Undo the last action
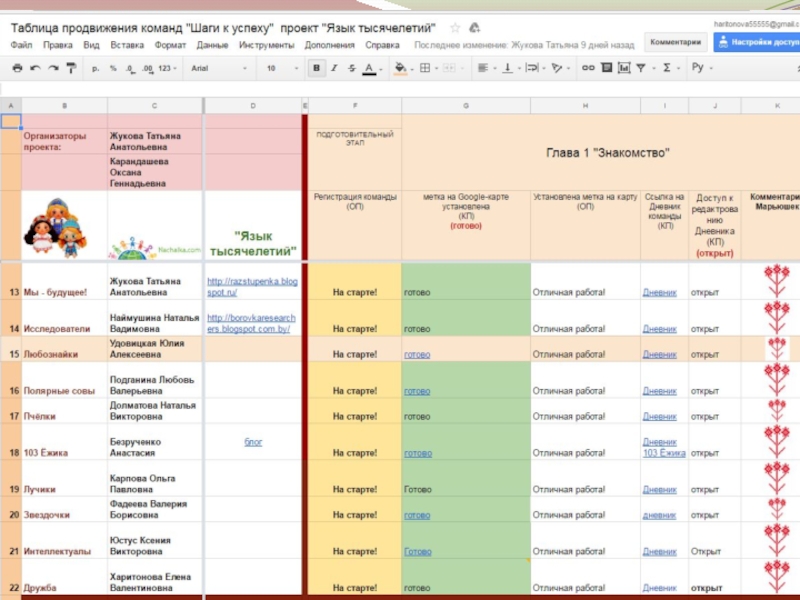 tap(36, 68)
